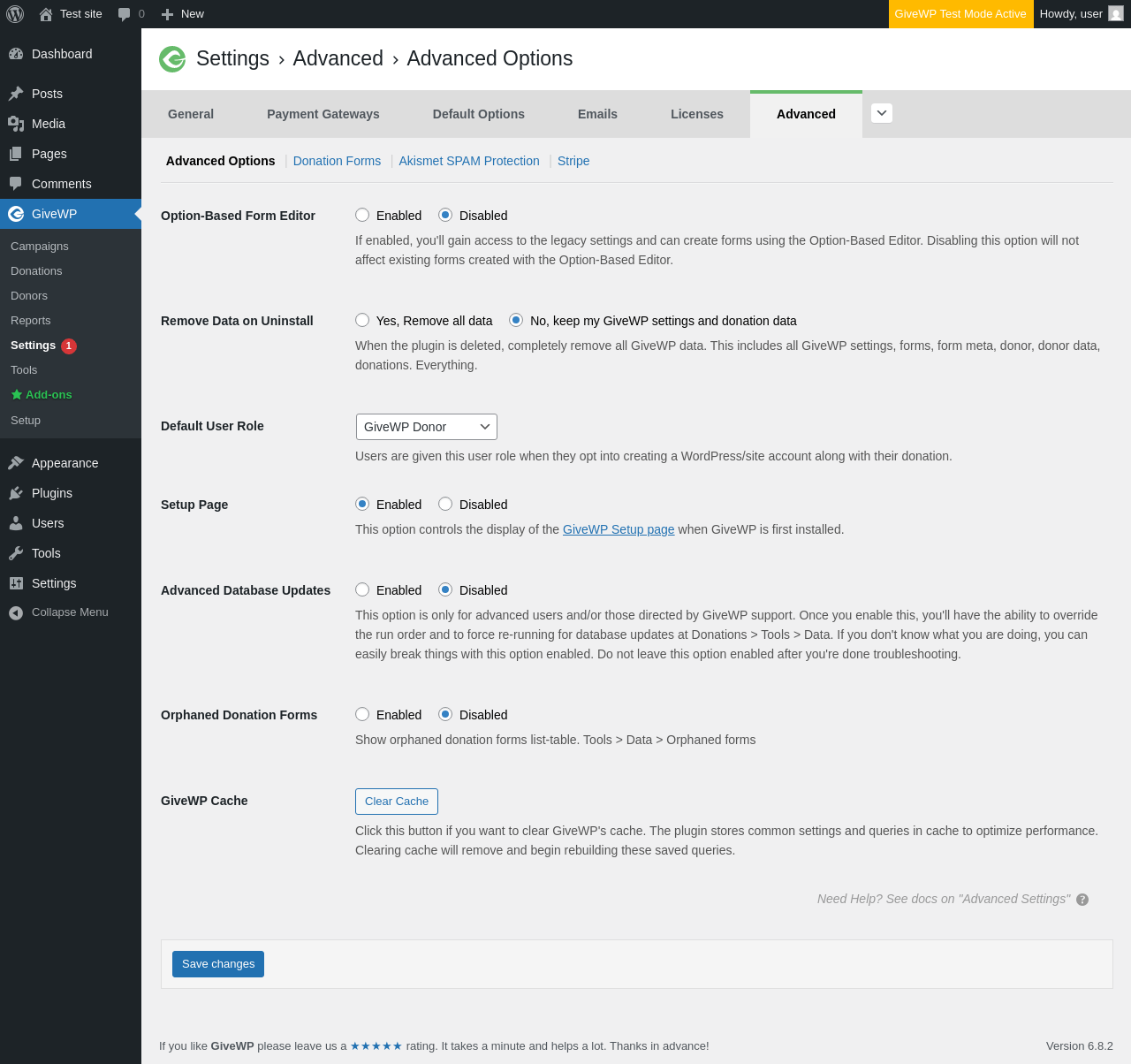Screen dimensions: 1131x1064
Task: Select the Advanced tab
Action: tap(806, 114)
